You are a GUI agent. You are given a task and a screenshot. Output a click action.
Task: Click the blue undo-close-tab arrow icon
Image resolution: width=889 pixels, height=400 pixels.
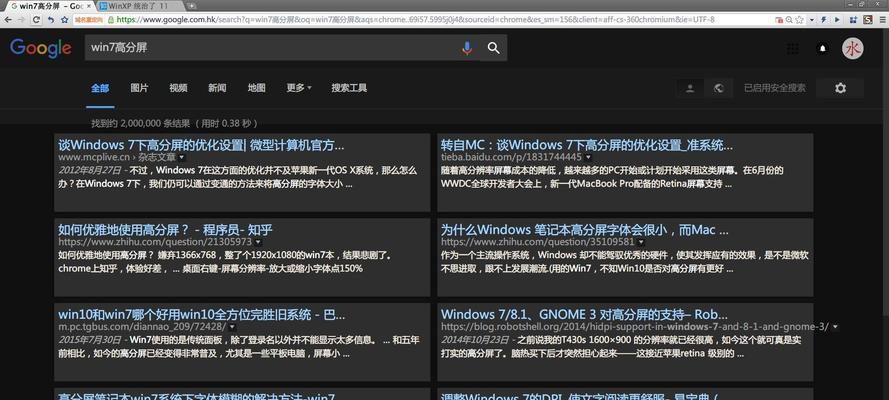50,19
